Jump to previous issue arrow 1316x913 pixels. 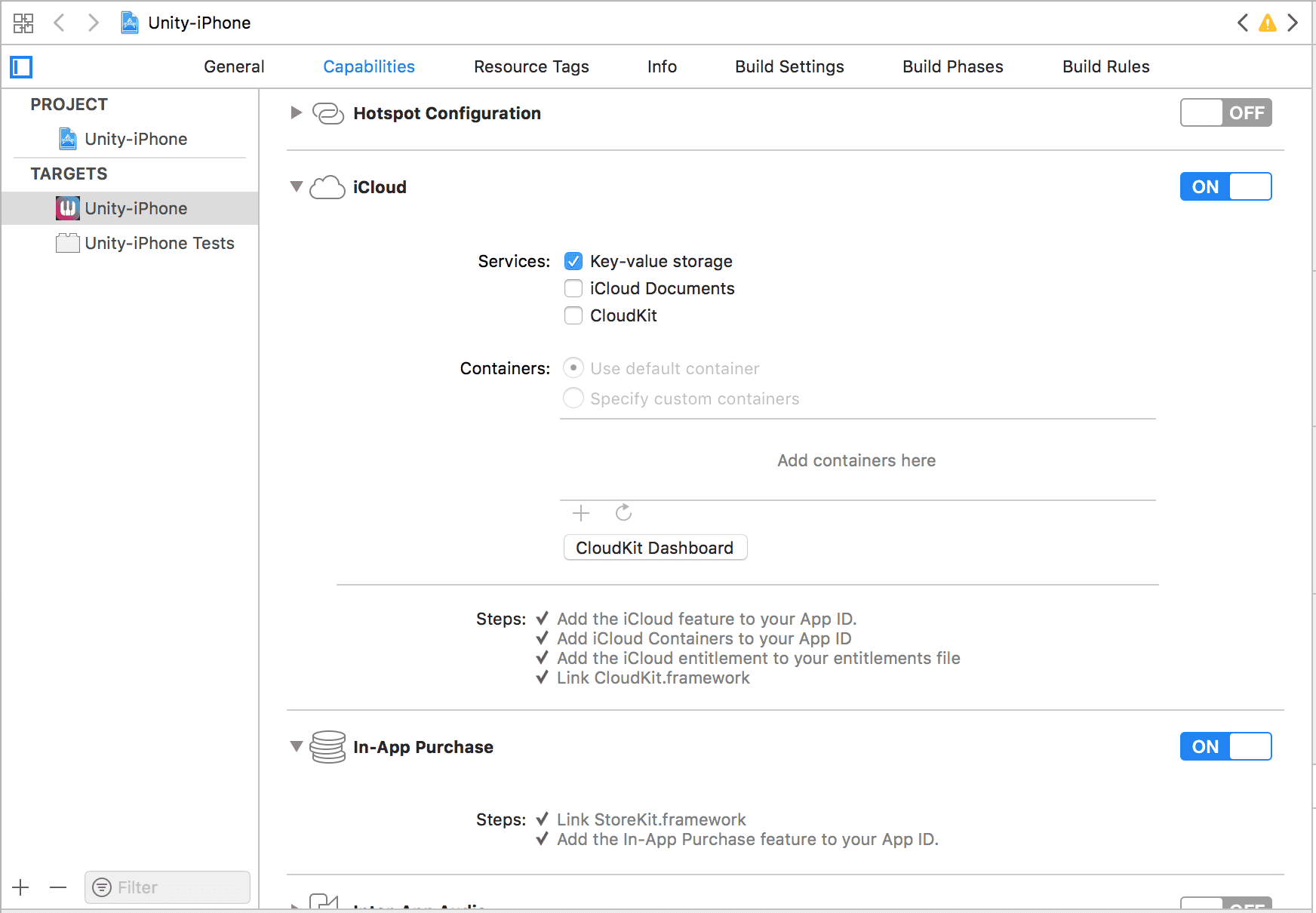tap(1243, 23)
